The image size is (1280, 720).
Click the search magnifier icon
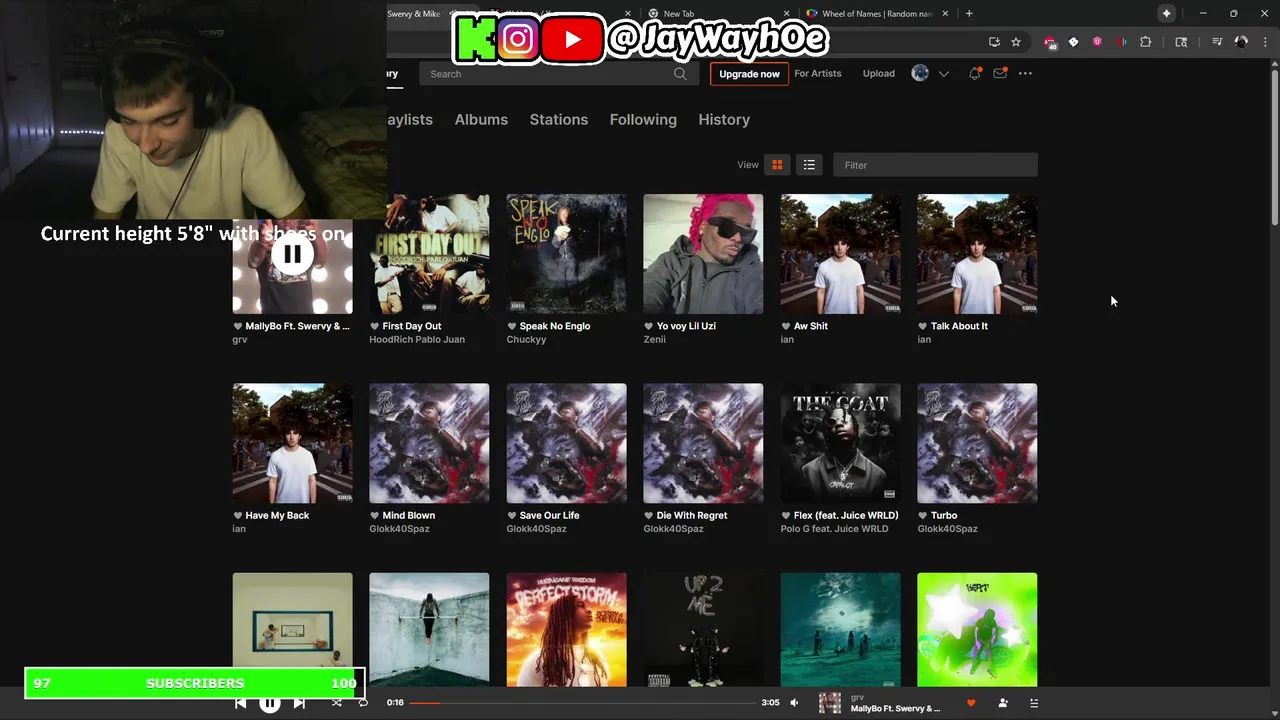[x=680, y=73]
